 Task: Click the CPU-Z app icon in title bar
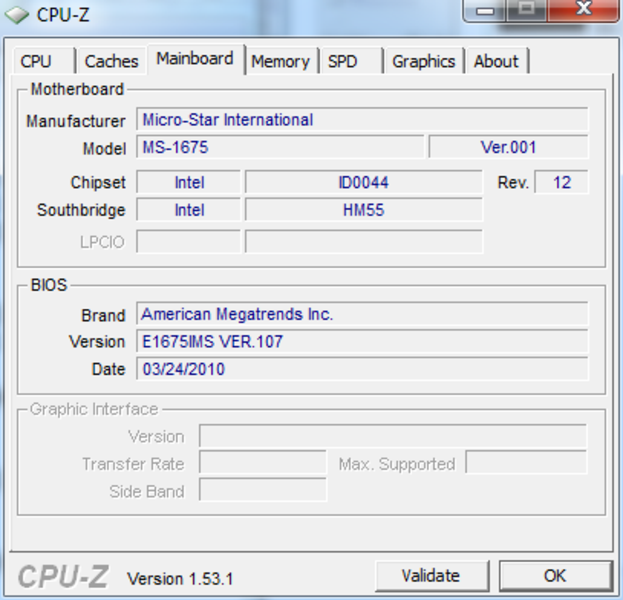click(17, 15)
